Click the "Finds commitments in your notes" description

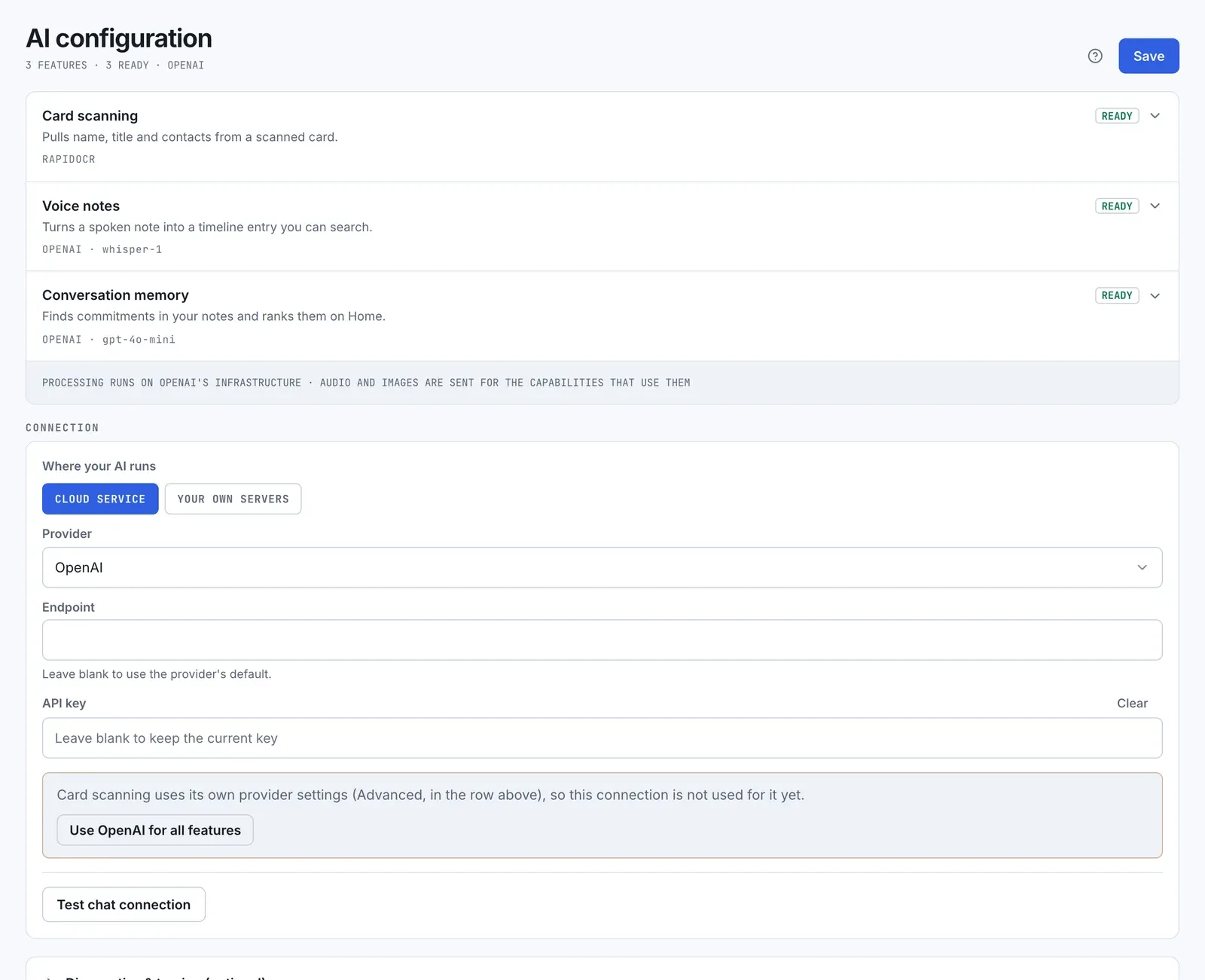214,316
